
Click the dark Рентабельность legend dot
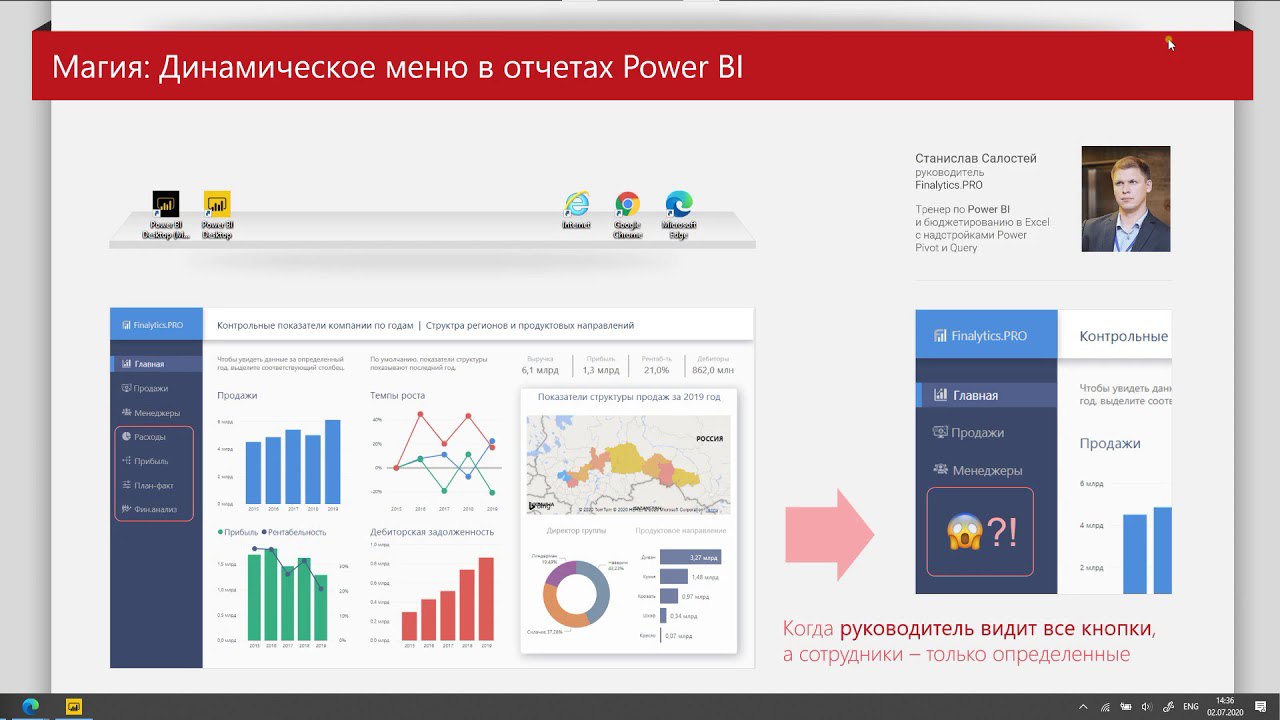coord(264,532)
